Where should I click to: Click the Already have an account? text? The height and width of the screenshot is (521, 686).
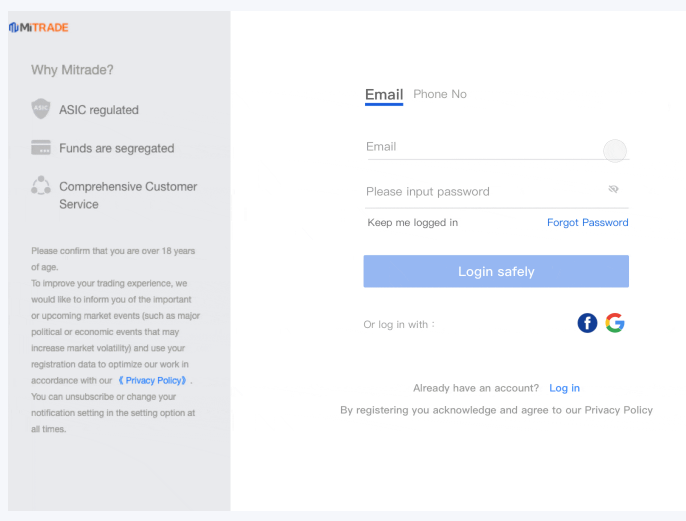click(476, 388)
